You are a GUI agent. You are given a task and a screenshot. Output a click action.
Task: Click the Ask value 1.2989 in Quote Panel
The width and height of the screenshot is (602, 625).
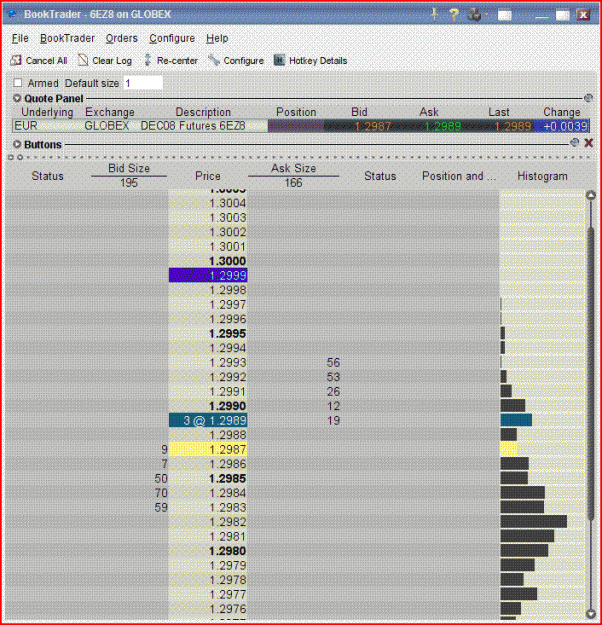tap(443, 126)
